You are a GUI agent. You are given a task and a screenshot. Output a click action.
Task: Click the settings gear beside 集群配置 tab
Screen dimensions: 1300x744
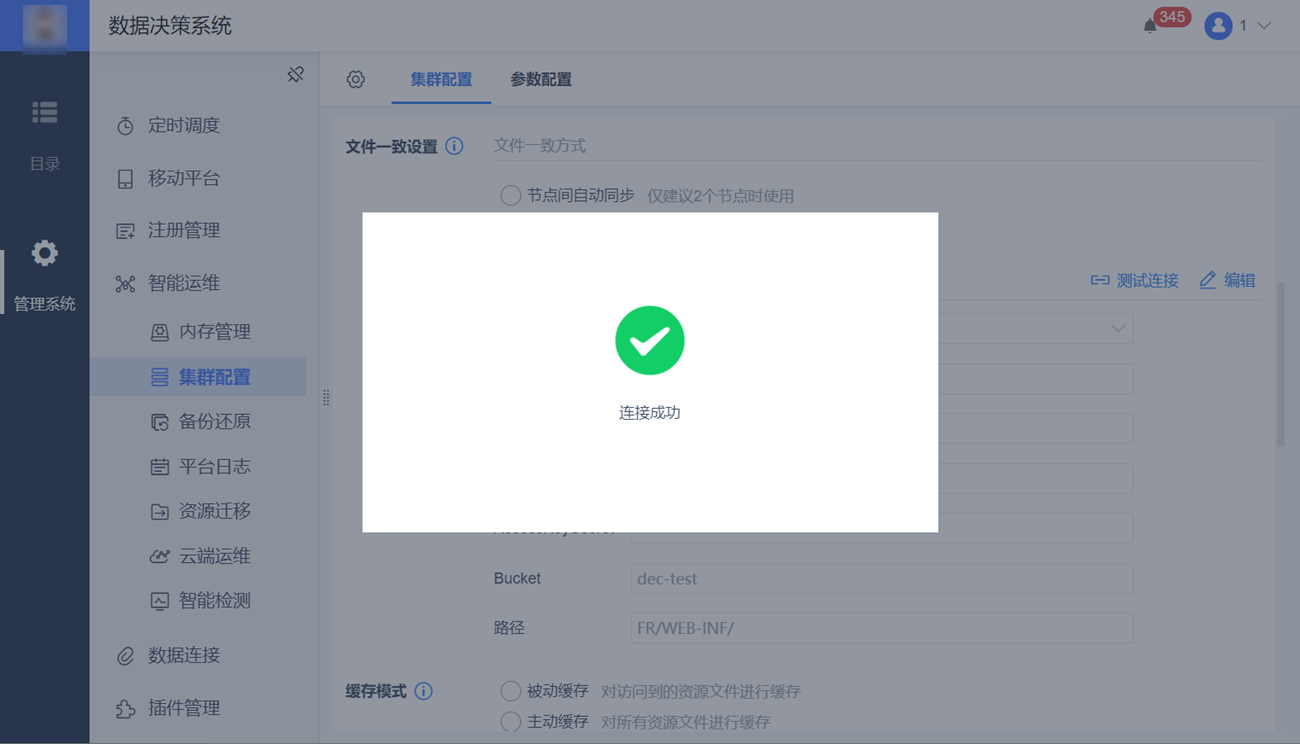click(356, 79)
